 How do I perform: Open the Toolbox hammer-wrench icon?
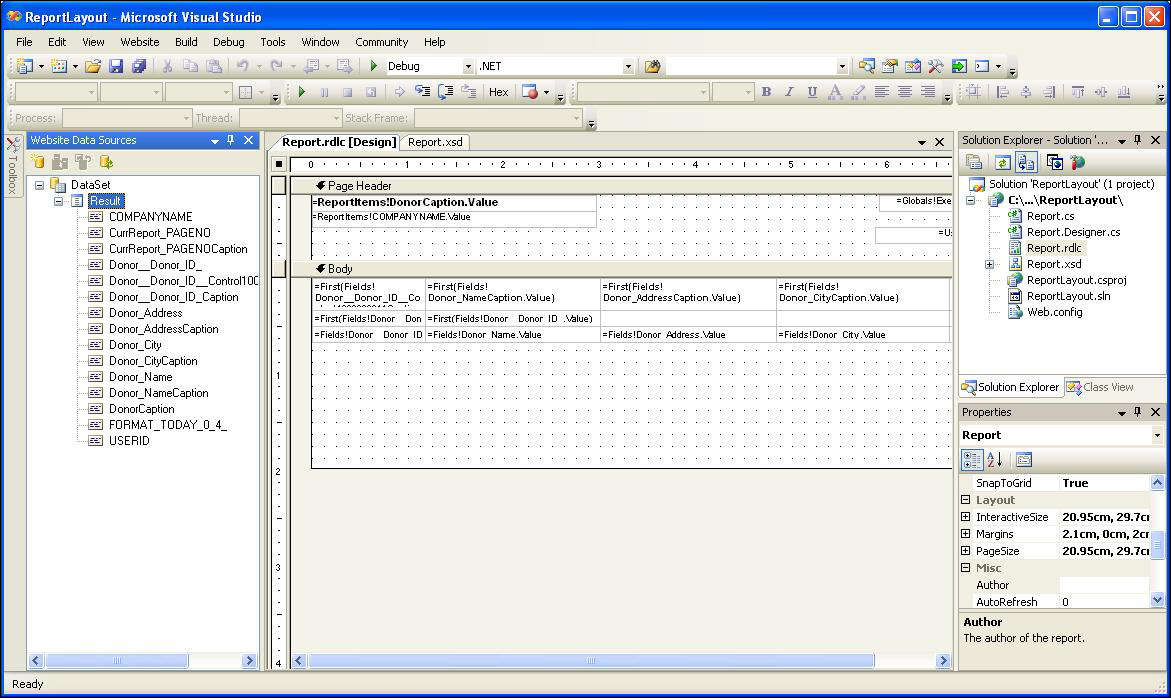coord(936,66)
